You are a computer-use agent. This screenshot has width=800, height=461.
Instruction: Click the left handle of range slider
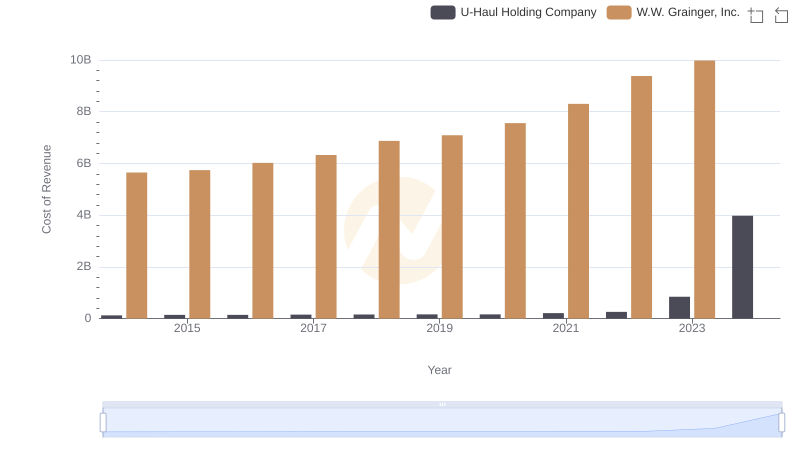point(103,423)
